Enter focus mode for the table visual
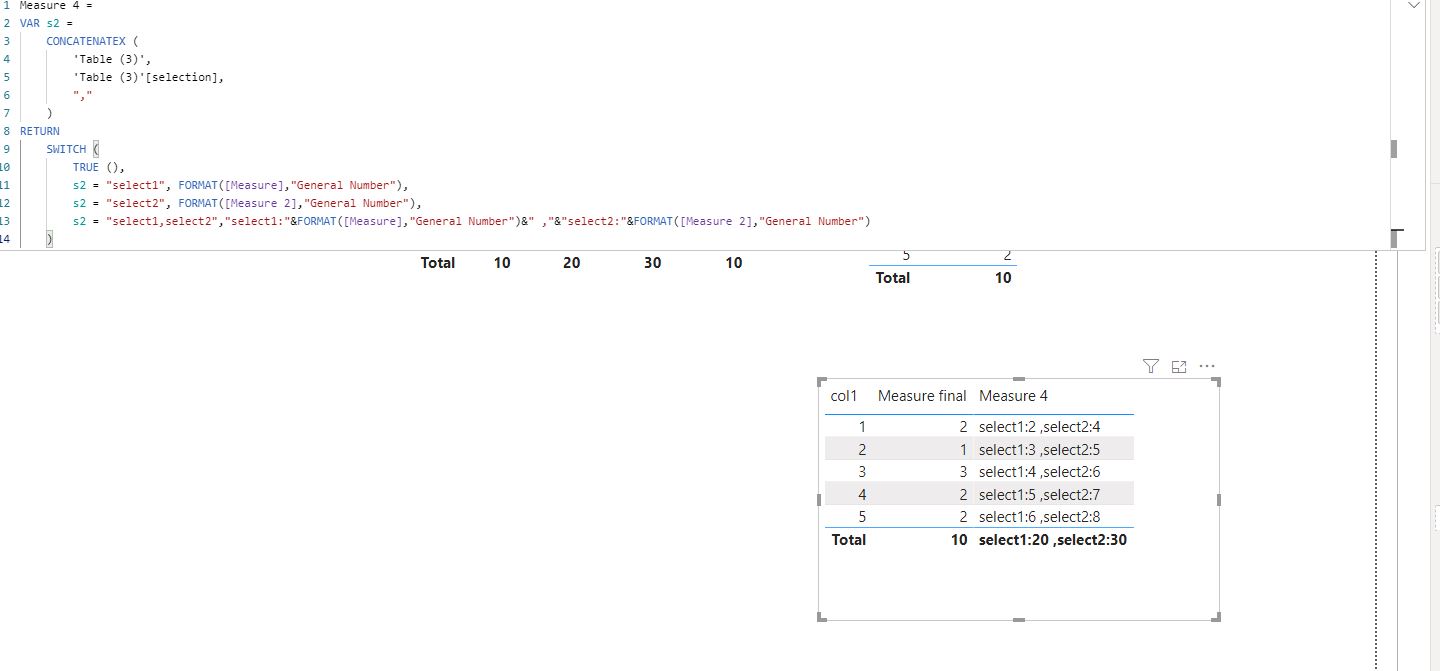This screenshot has width=1440, height=671. [1178, 367]
